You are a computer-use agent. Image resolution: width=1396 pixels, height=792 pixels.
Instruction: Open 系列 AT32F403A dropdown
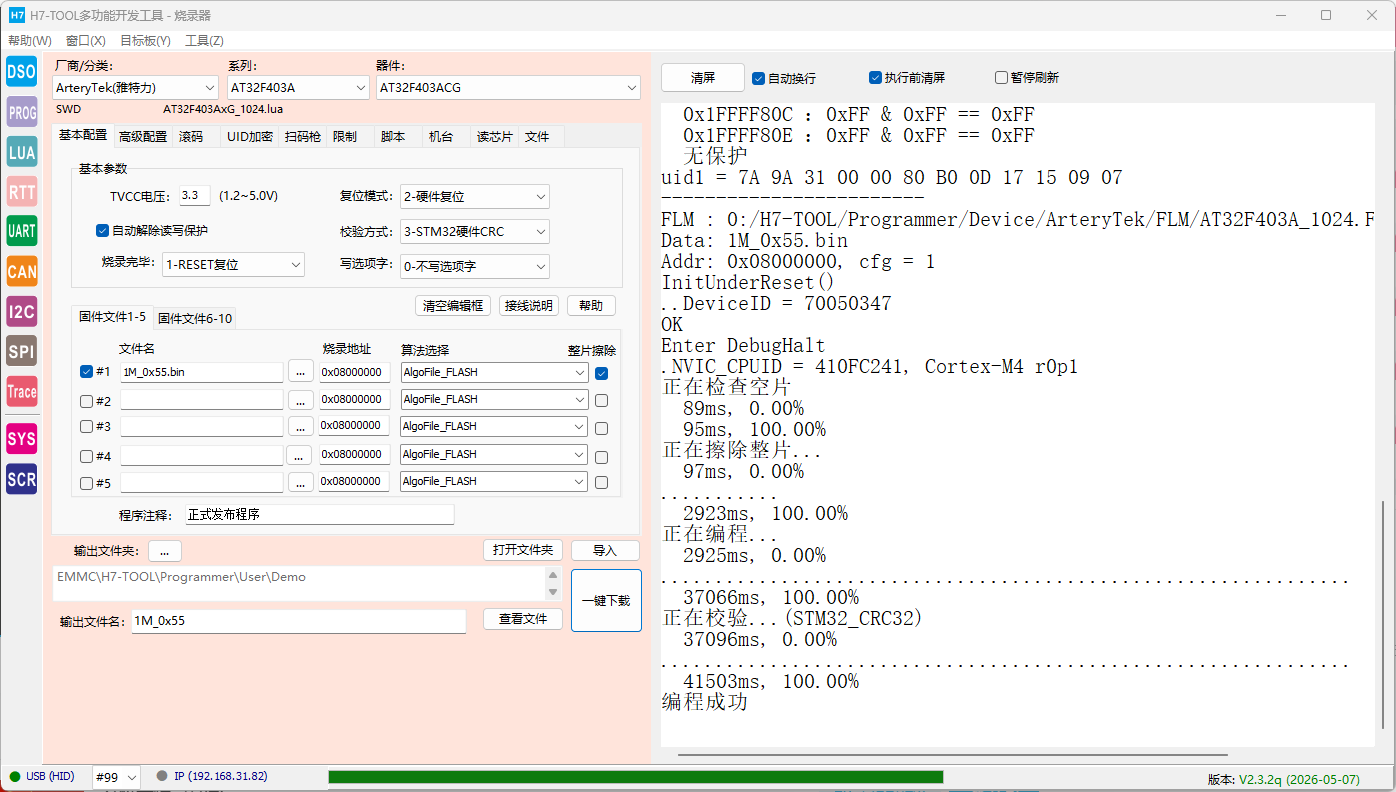(x=298, y=88)
